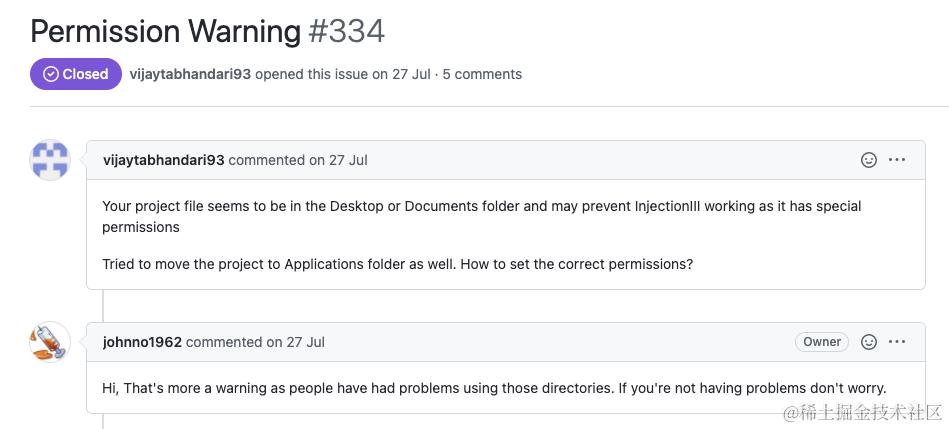
Task: Open johnno1962 author profile link
Action: coord(142,342)
